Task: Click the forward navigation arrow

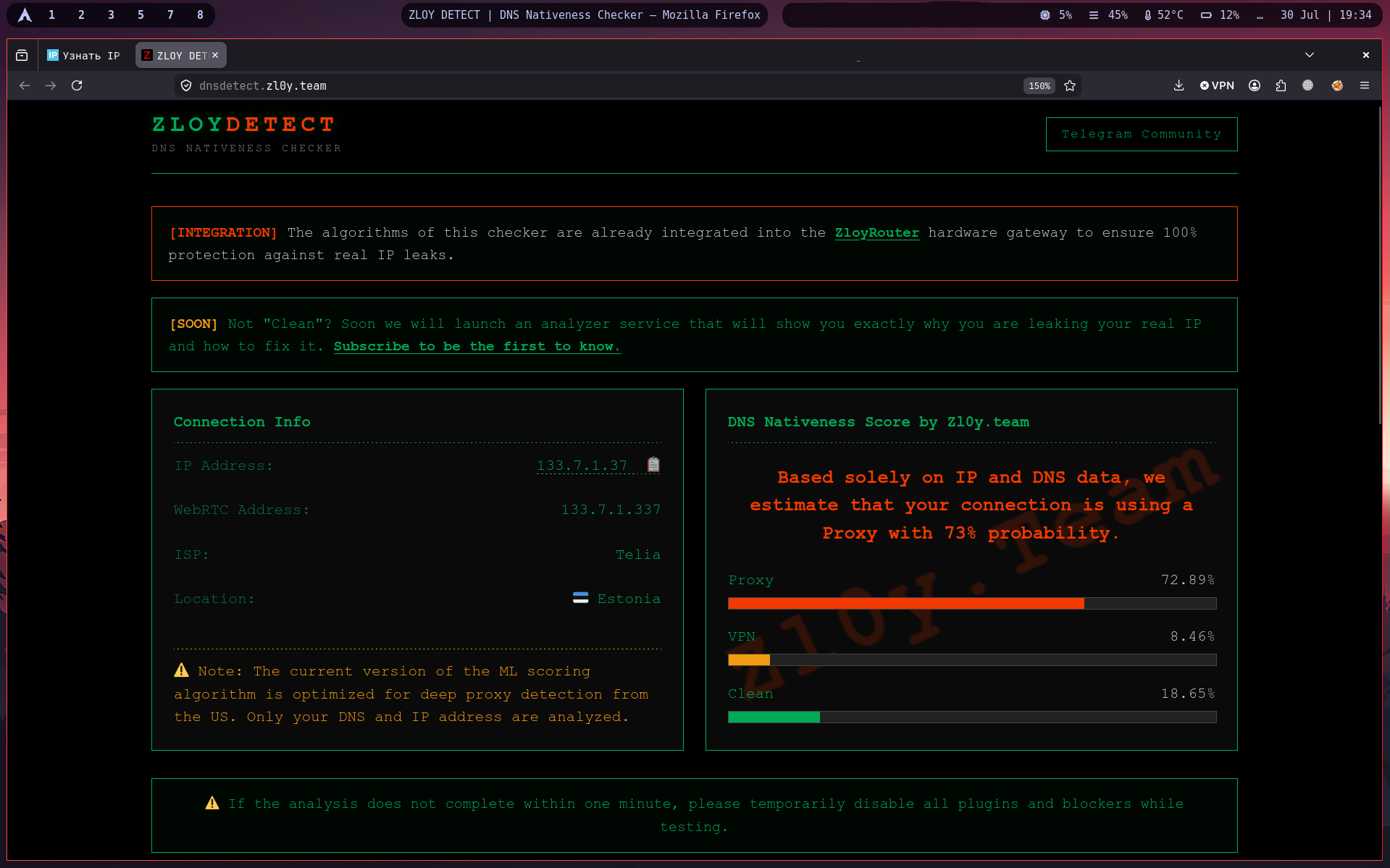Action: click(51, 85)
